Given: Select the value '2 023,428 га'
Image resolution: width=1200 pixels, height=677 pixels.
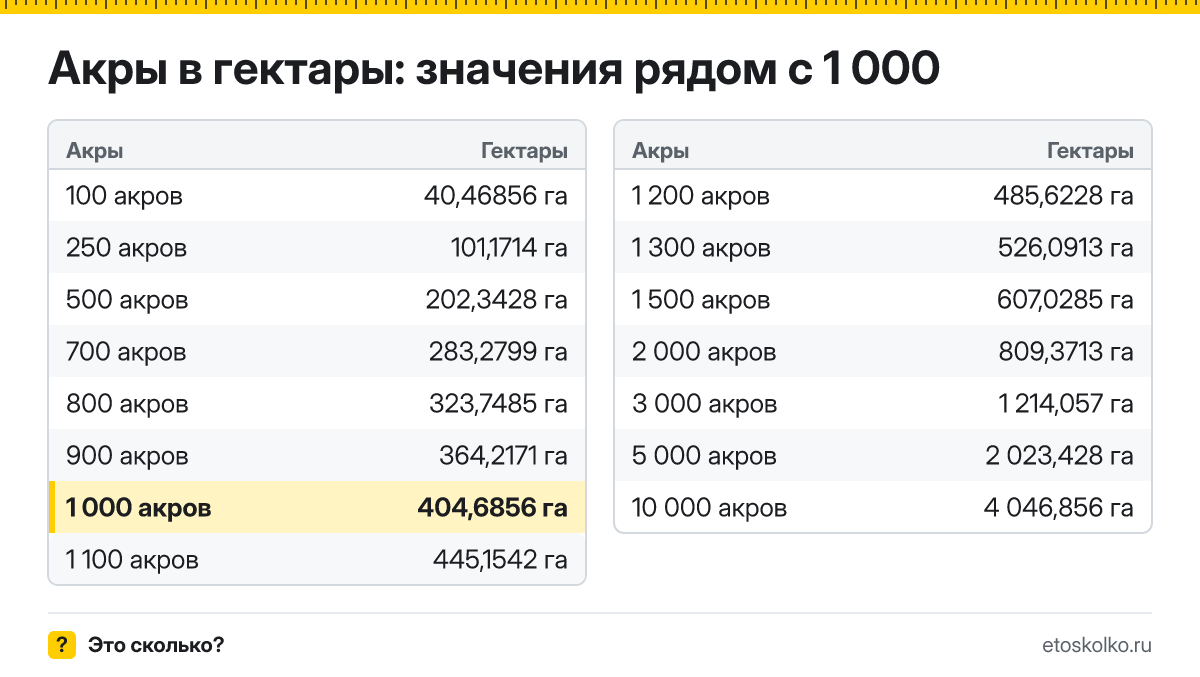Looking at the screenshot, I should pyautogui.click(x=1060, y=456).
